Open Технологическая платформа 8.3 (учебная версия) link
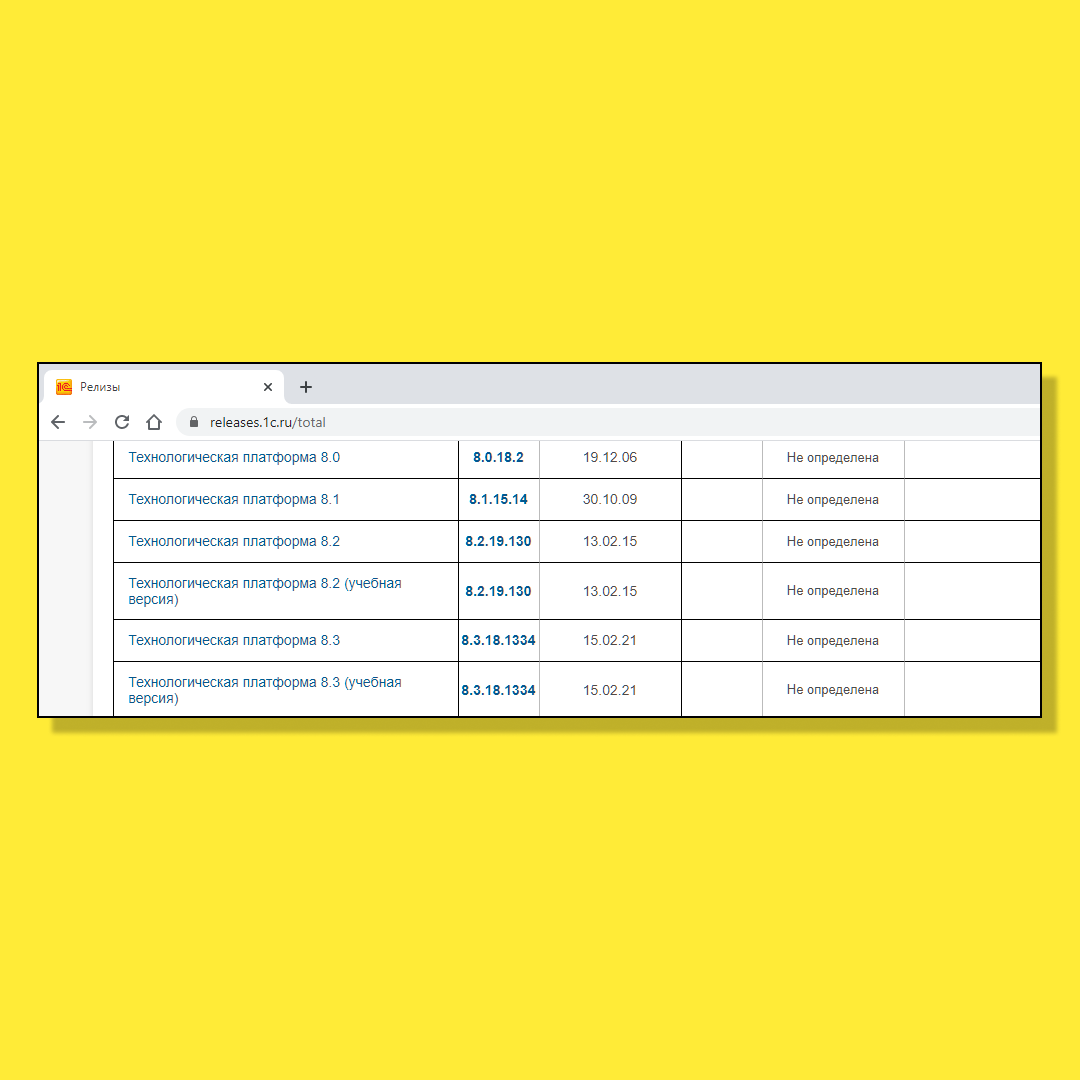1080x1080 pixels. pos(264,690)
